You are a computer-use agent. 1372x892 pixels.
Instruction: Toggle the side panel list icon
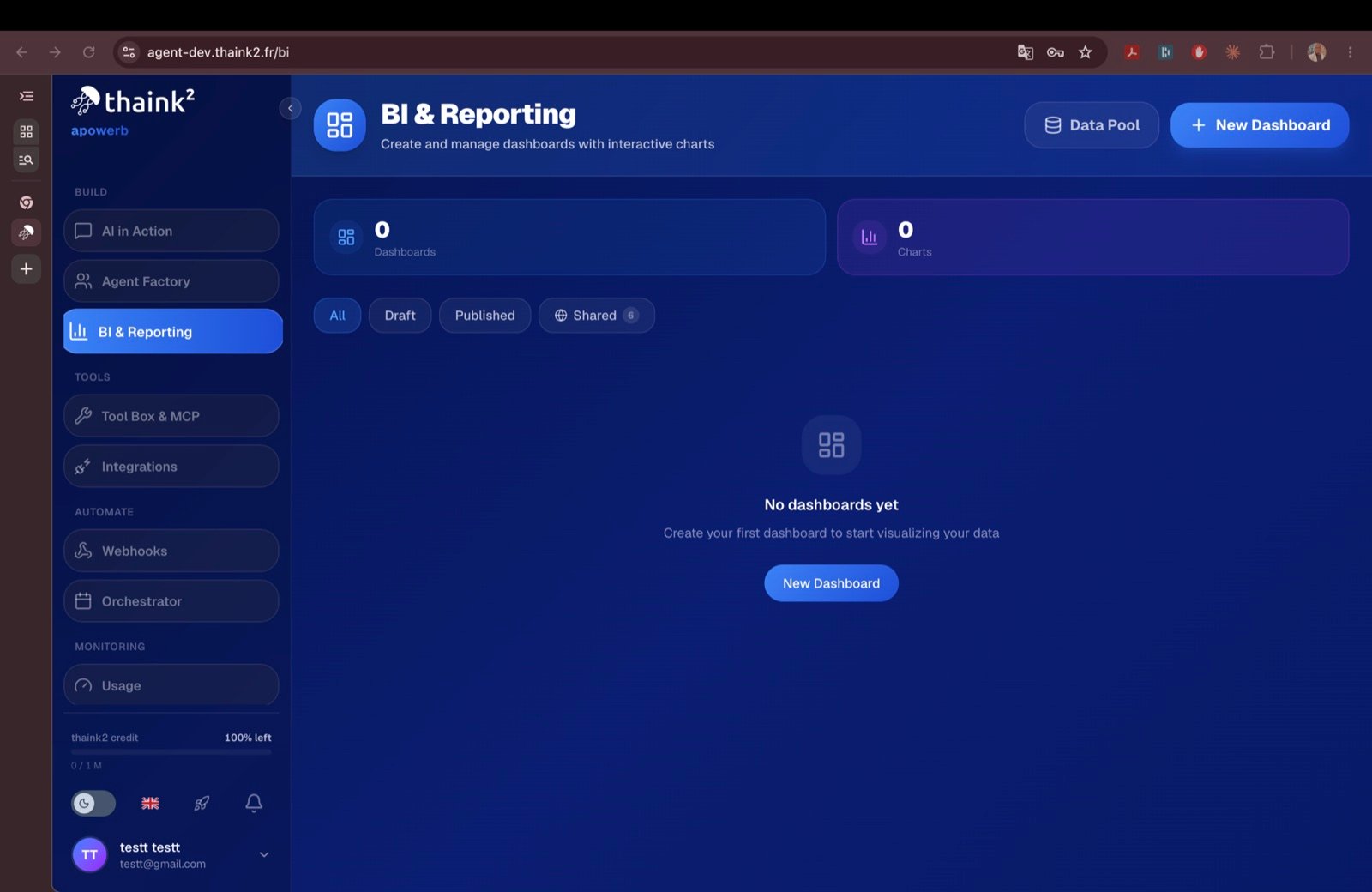(x=27, y=96)
